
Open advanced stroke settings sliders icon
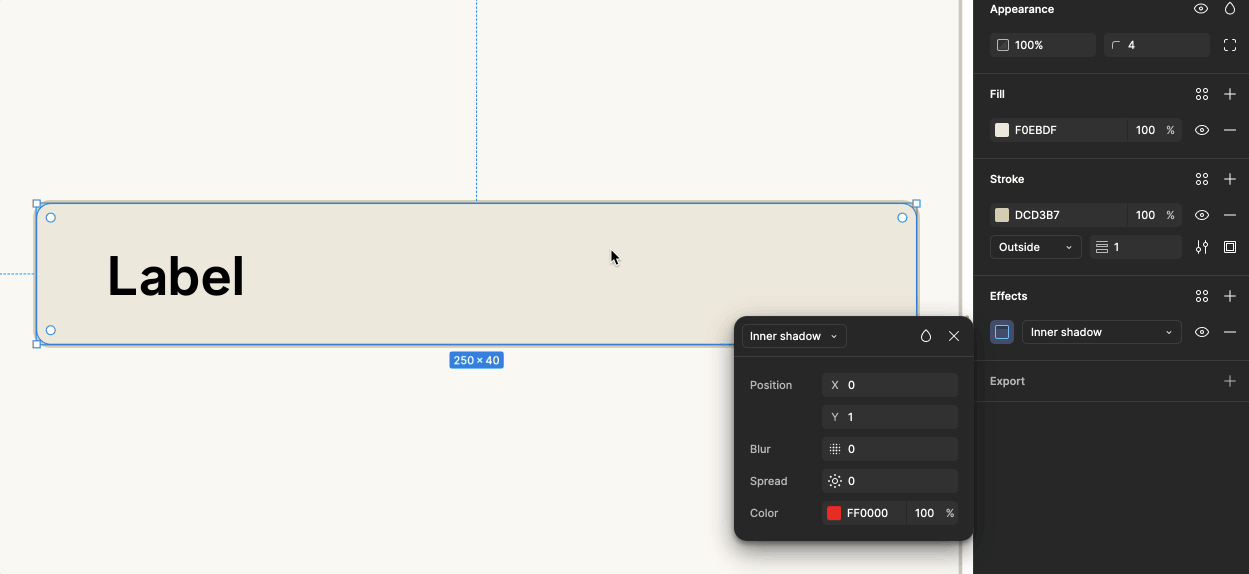pyautogui.click(x=1202, y=247)
